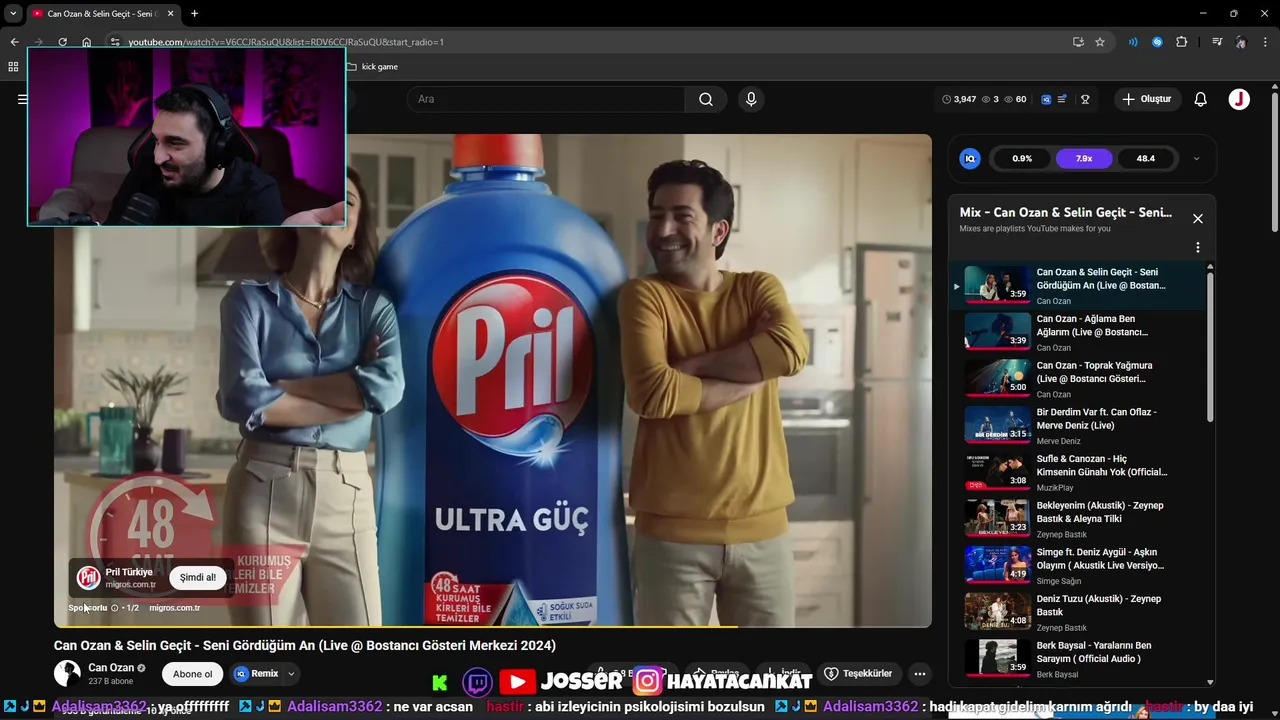Open the migros.com.tr sponsor link

pos(174,608)
